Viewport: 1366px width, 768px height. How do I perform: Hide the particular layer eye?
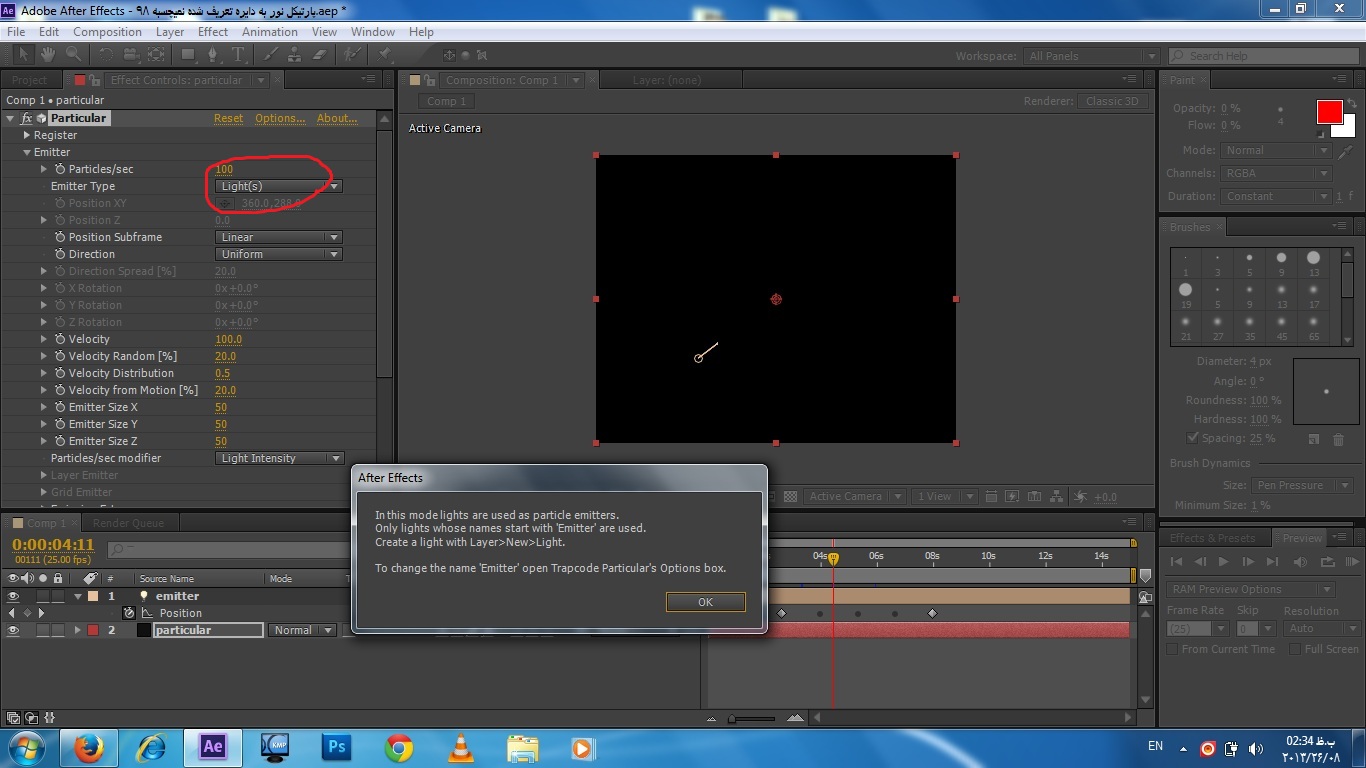(13, 630)
